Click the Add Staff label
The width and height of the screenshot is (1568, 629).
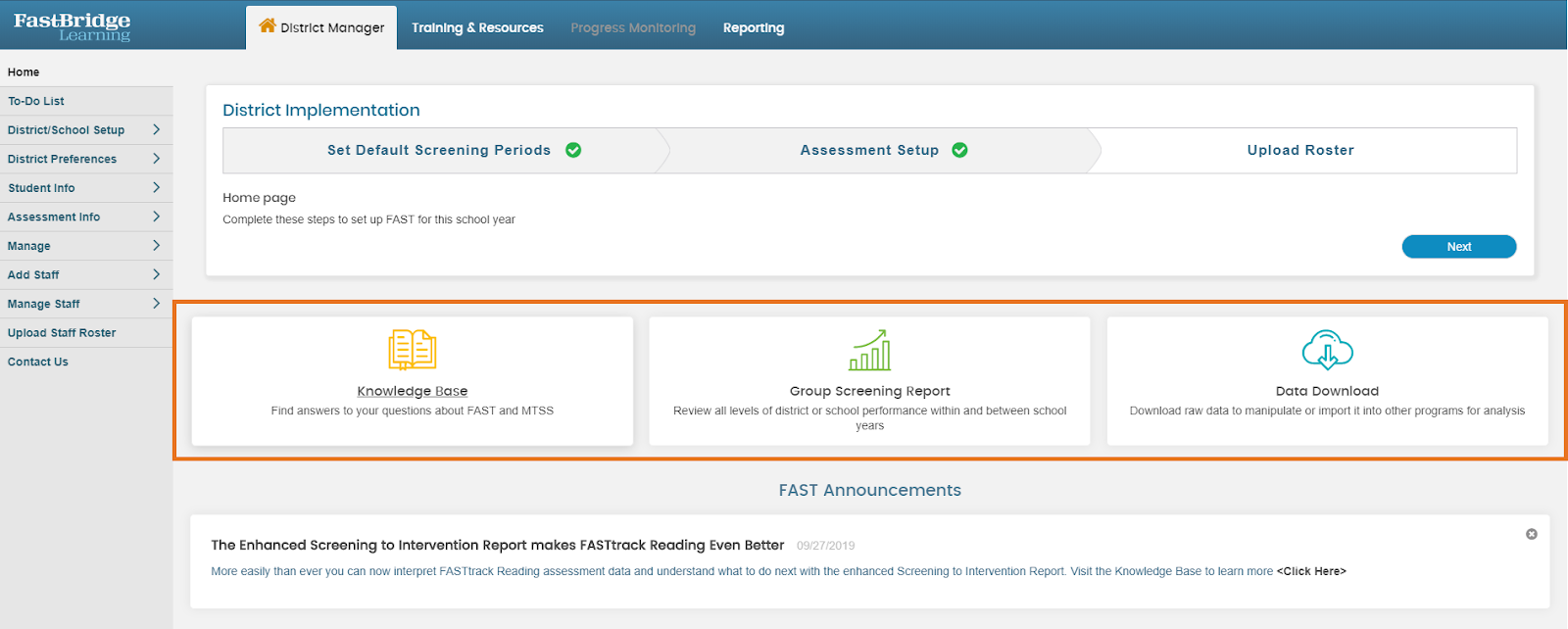coord(33,275)
